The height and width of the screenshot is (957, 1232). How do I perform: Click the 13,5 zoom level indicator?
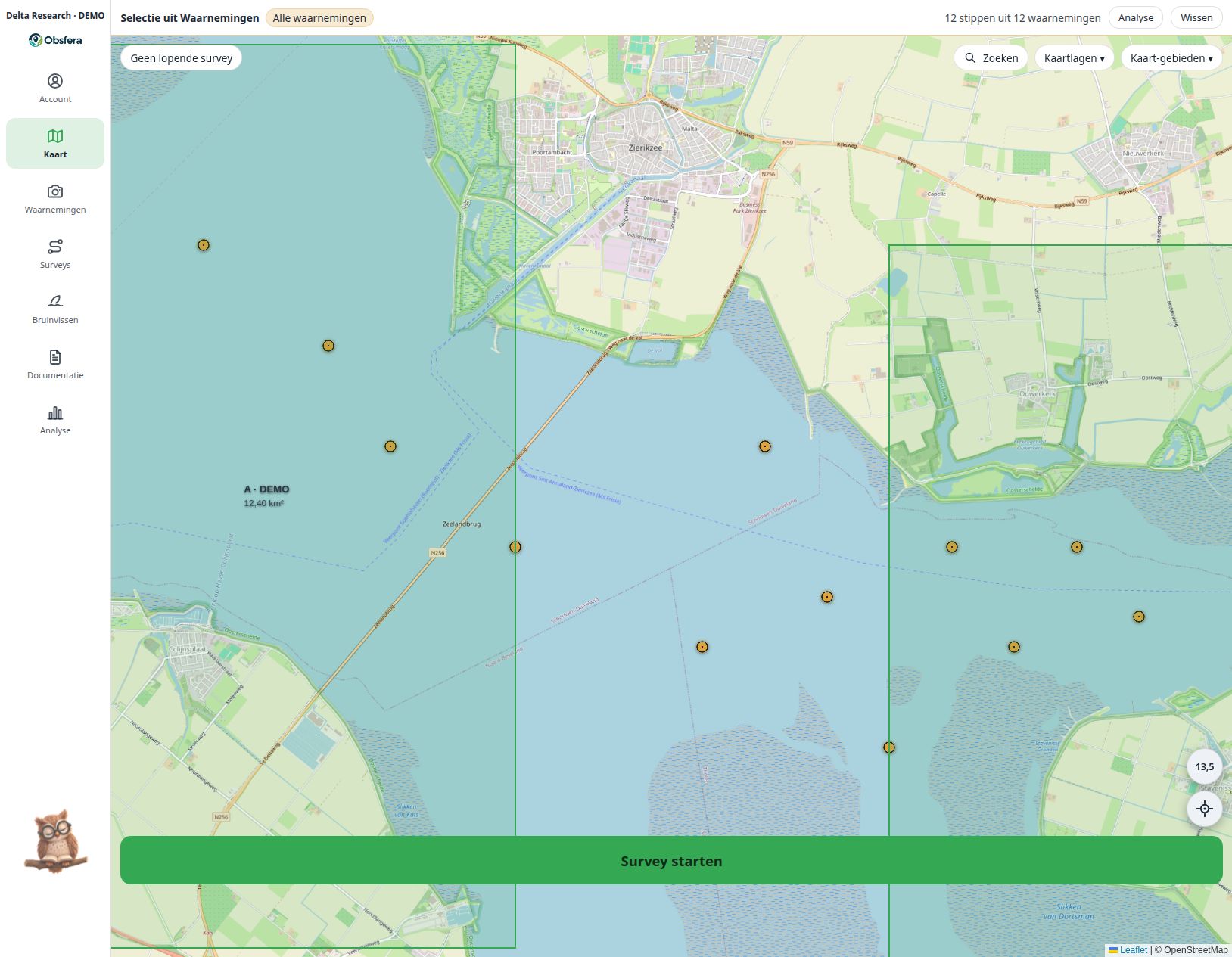(1205, 766)
